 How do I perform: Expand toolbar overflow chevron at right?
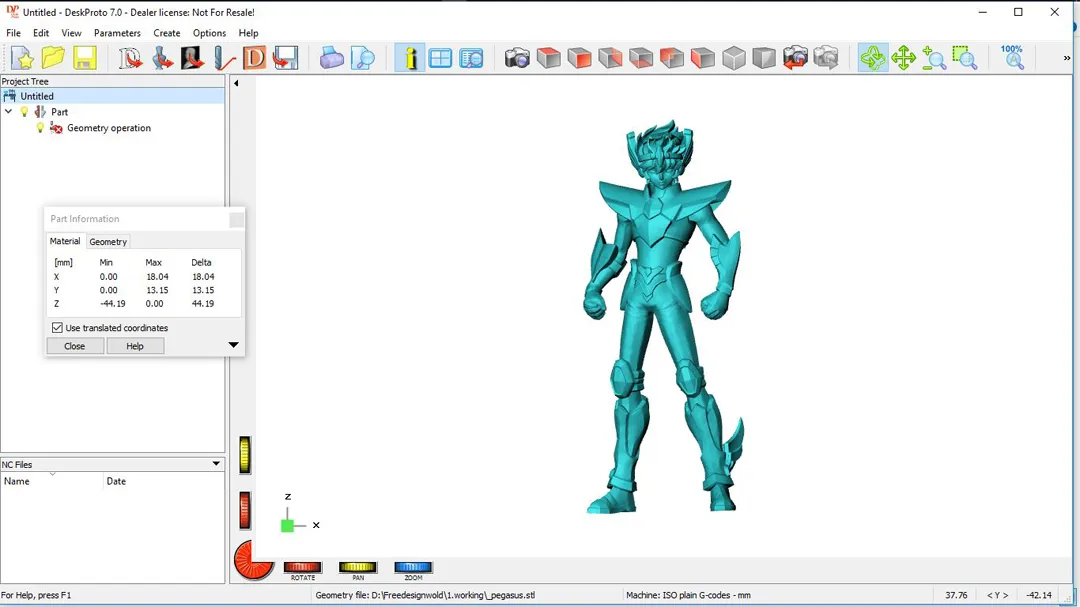(1067, 59)
